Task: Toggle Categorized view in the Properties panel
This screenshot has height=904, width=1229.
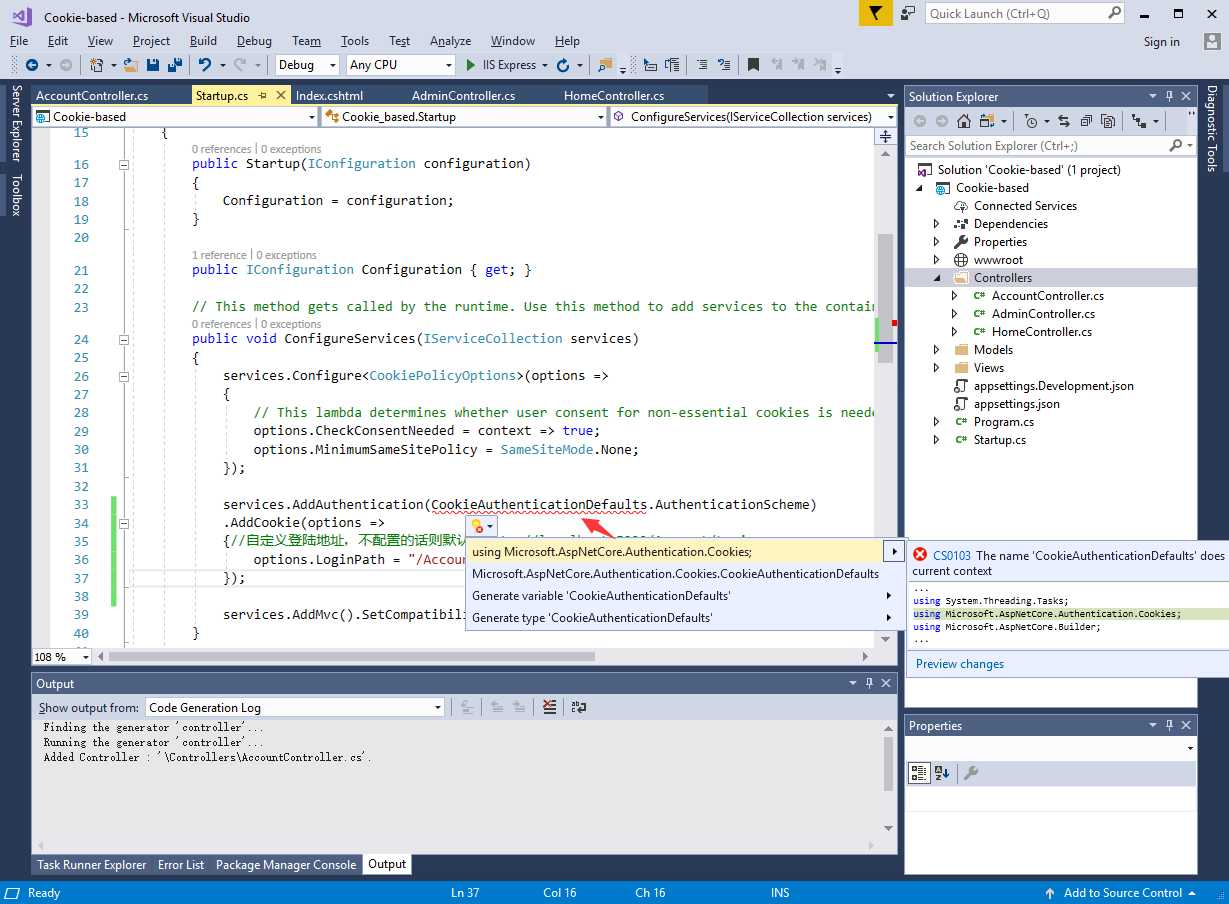Action: coord(919,773)
